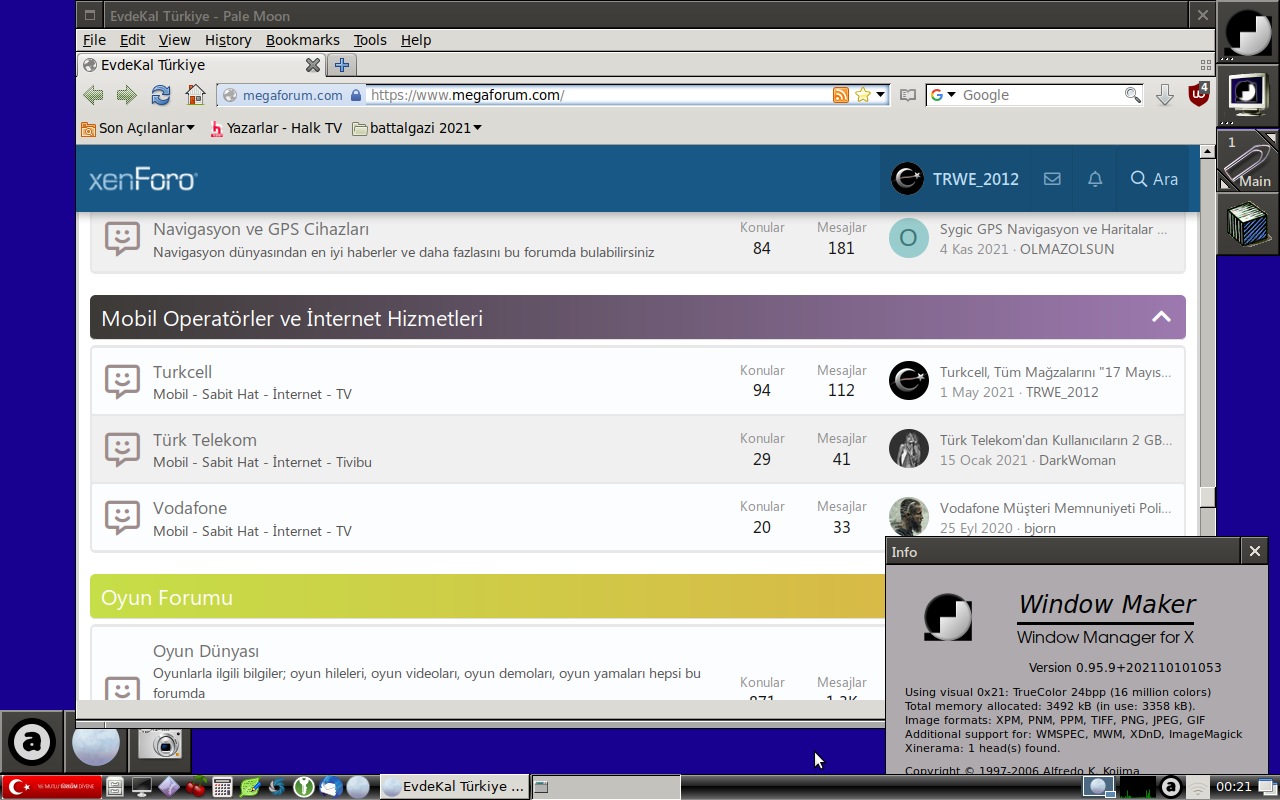The width and height of the screenshot is (1280, 800).
Task: Collapse Mobil Operatörler ve İnternet Hizmetleri category
Action: tap(1161, 317)
